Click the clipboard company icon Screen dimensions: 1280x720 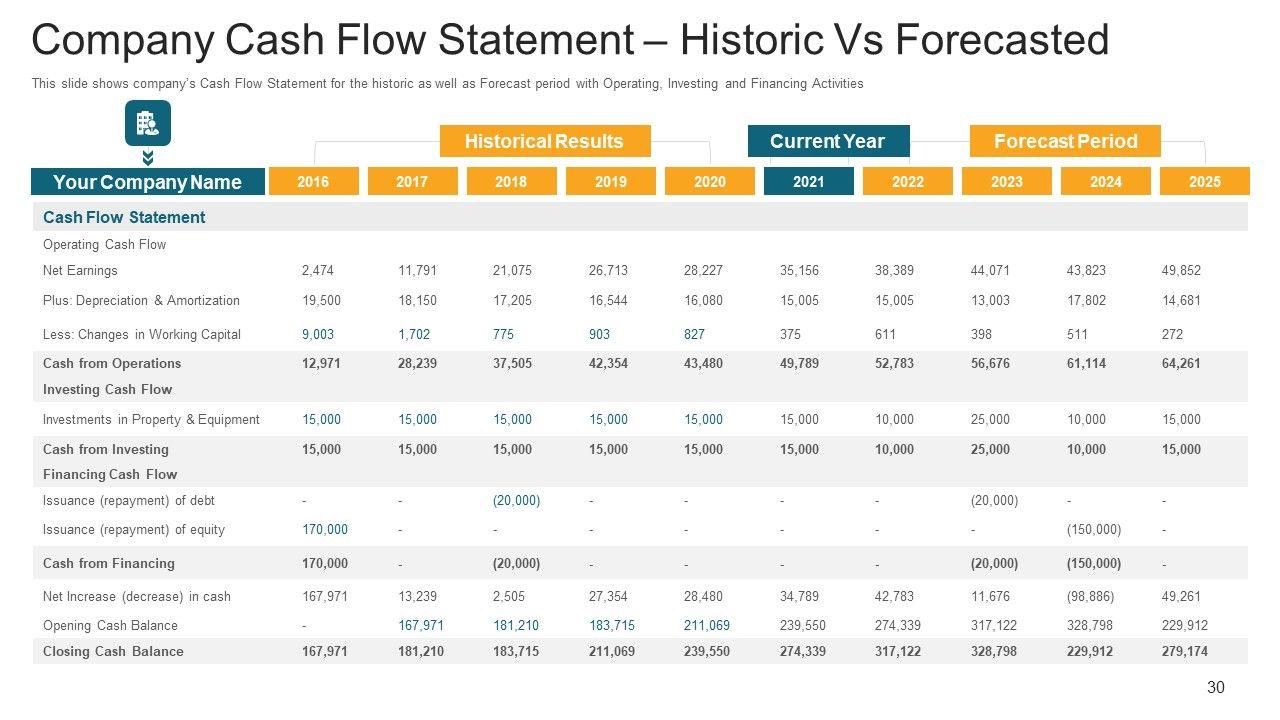[147, 123]
